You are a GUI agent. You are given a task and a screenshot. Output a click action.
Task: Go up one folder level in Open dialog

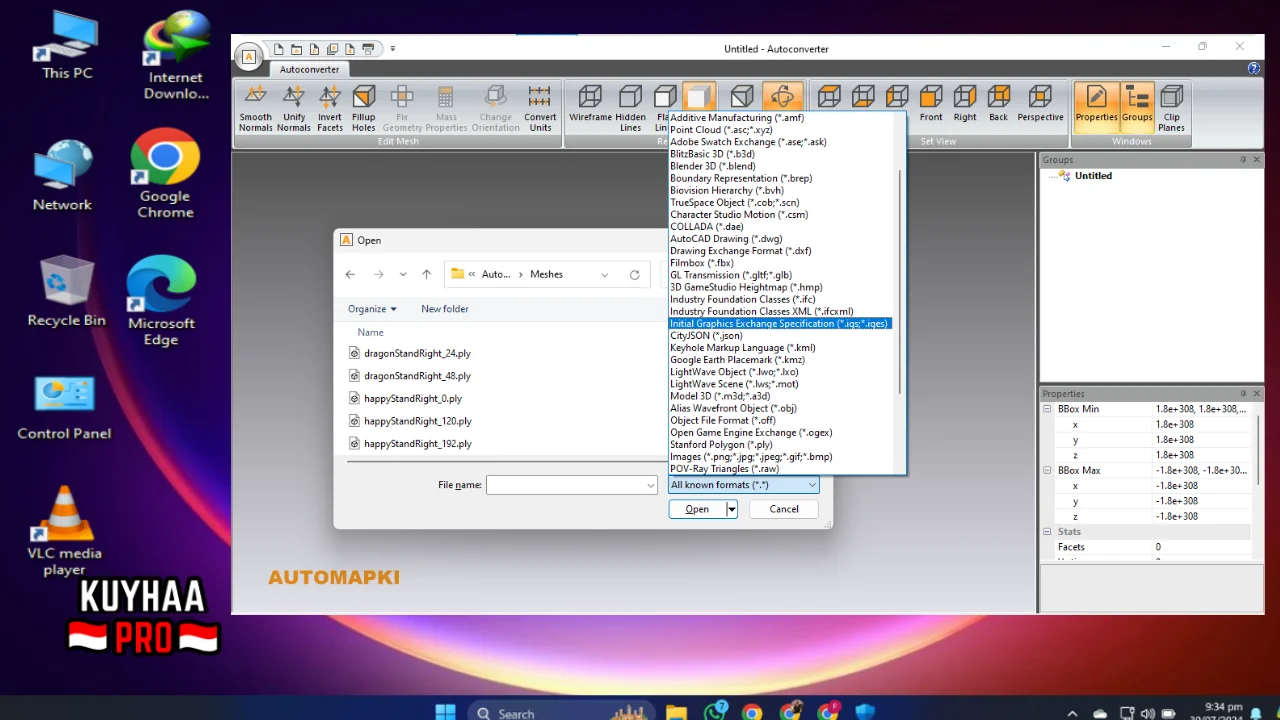point(426,274)
